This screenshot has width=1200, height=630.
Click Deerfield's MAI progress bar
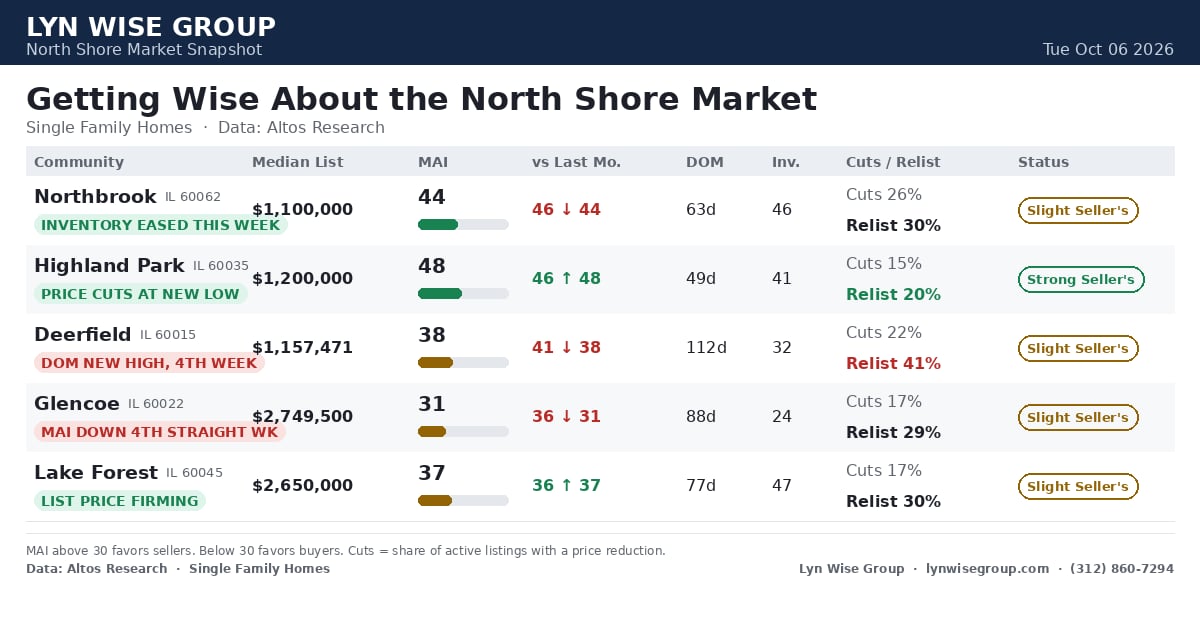point(463,363)
